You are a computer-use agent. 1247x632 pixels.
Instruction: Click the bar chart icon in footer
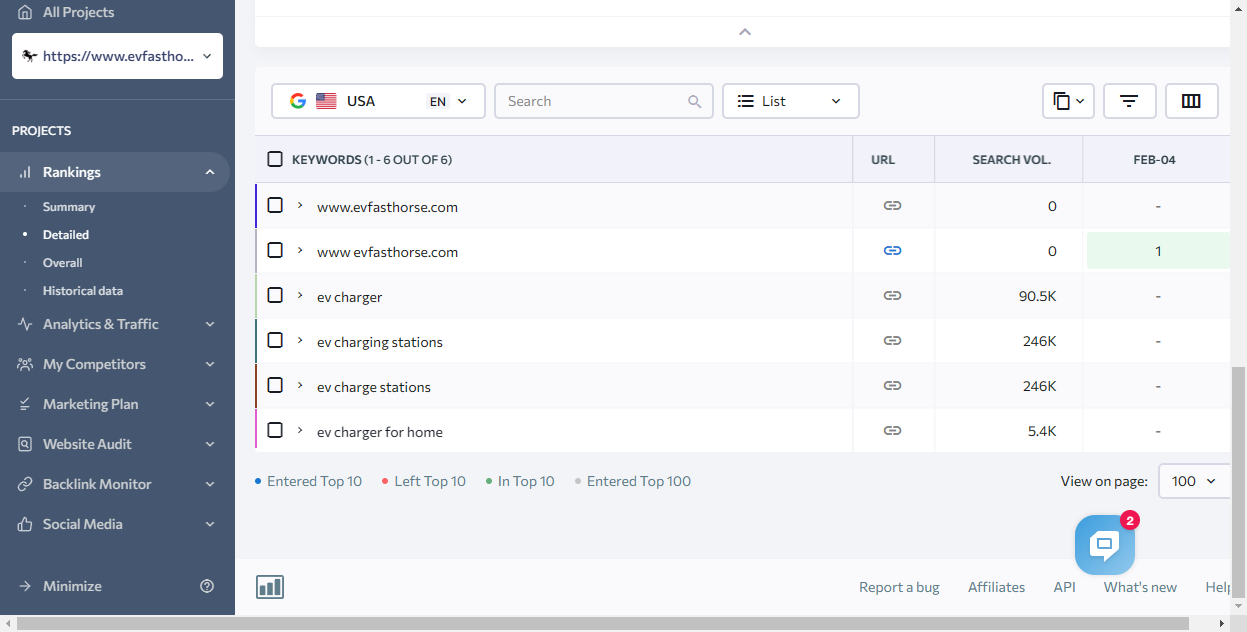[270, 587]
